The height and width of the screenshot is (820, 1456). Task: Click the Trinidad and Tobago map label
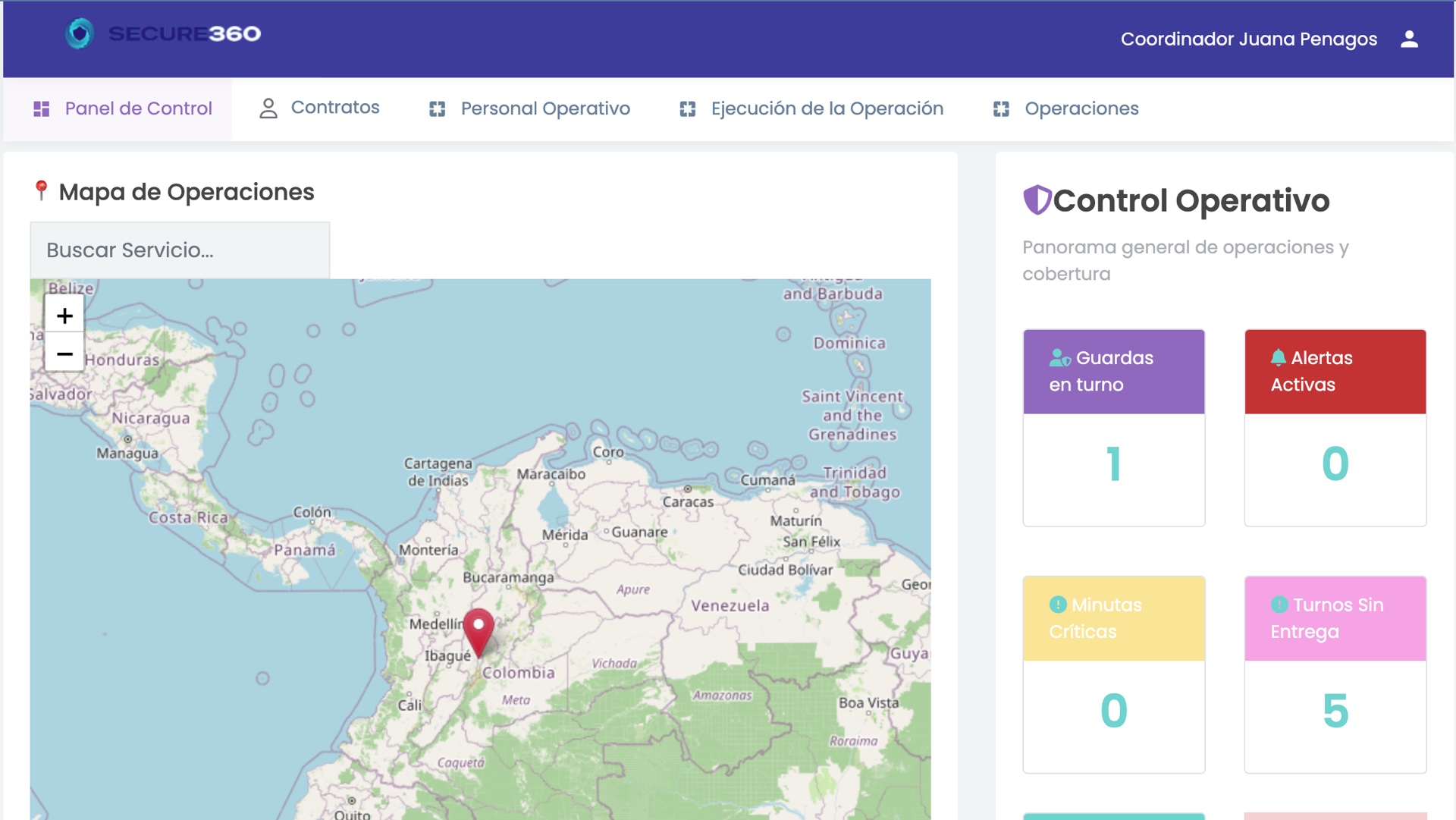(x=855, y=482)
